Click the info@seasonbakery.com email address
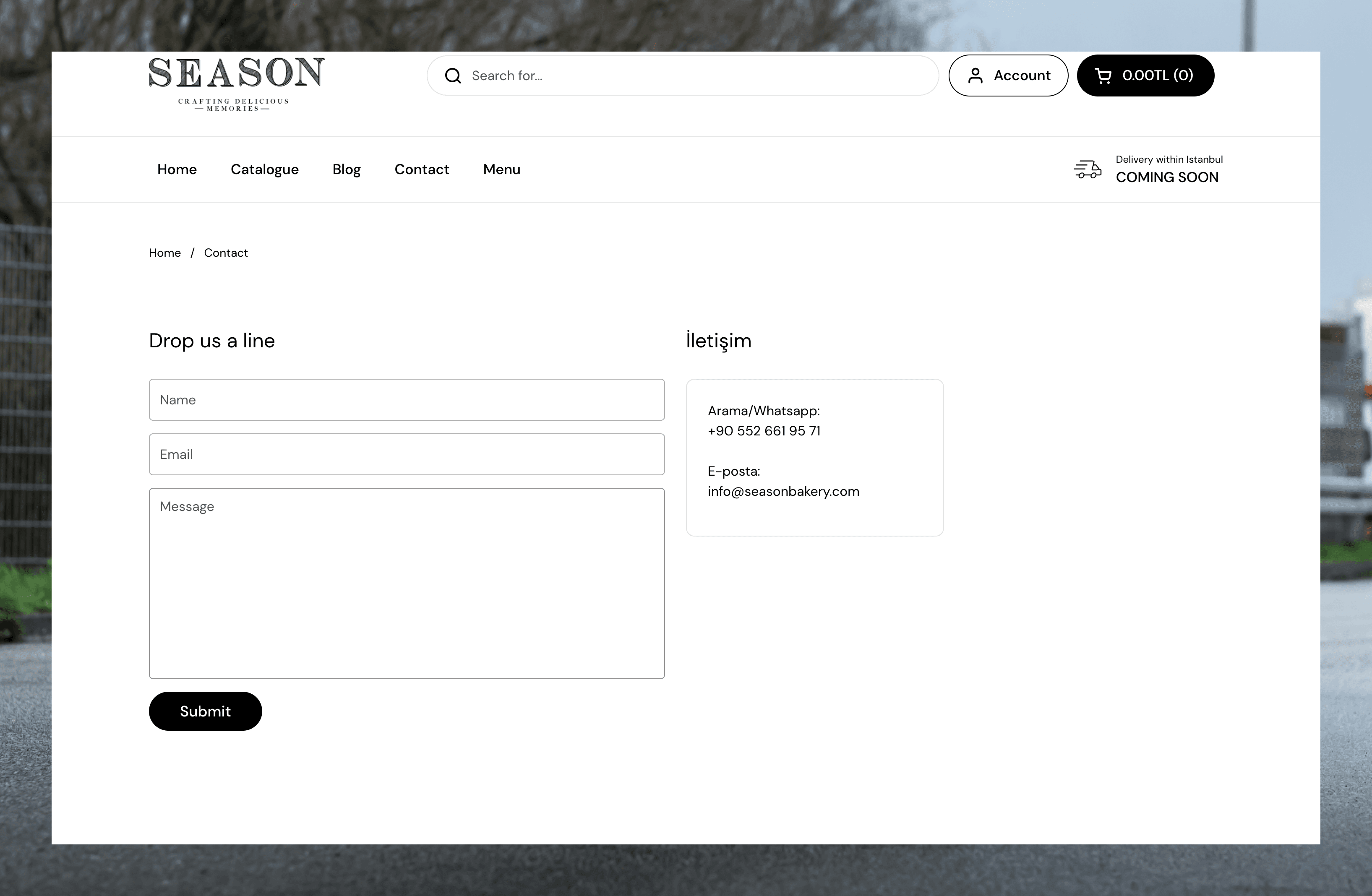This screenshot has width=1372, height=896. pos(783,492)
